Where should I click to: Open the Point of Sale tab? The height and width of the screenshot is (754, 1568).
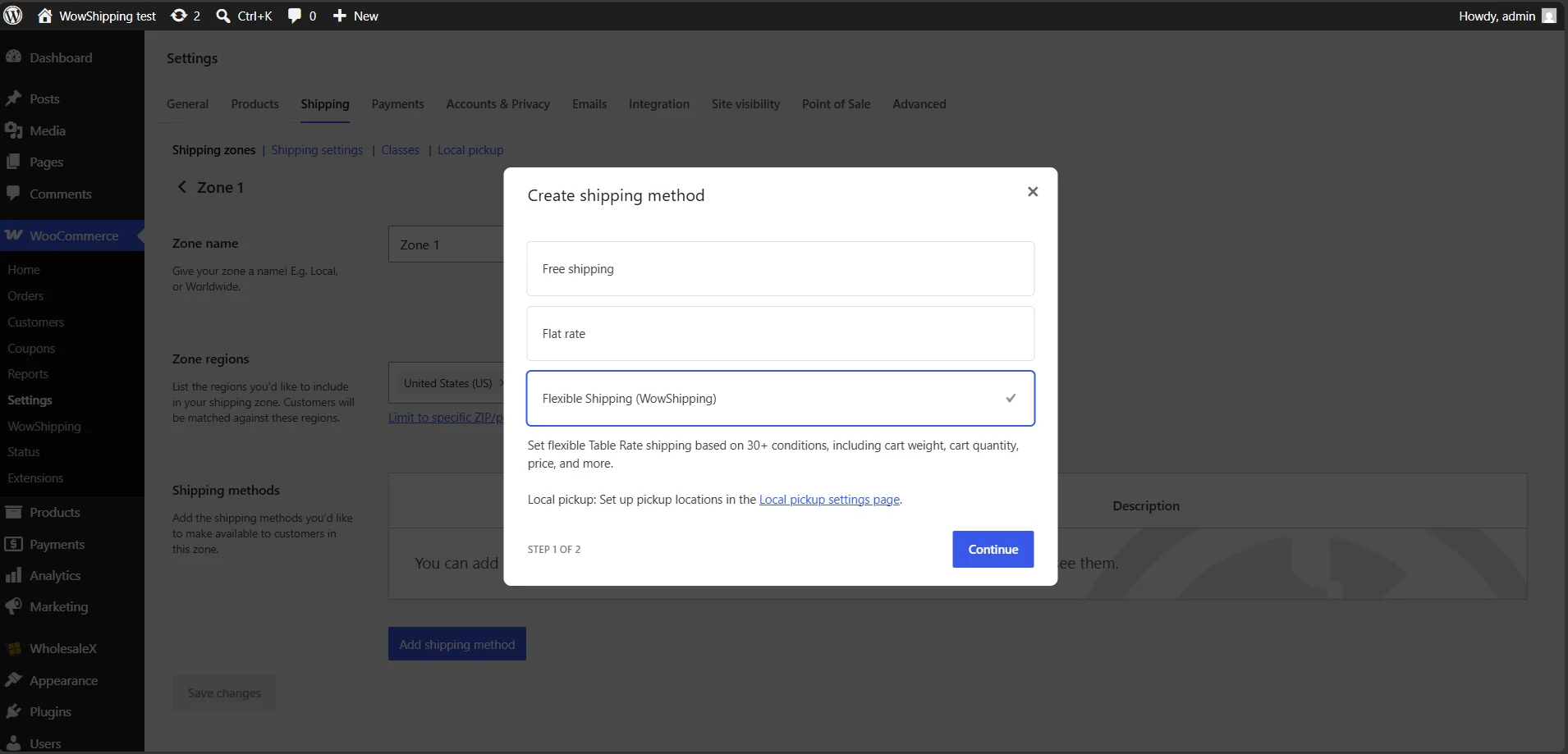pyautogui.click(x=836, y=104)
